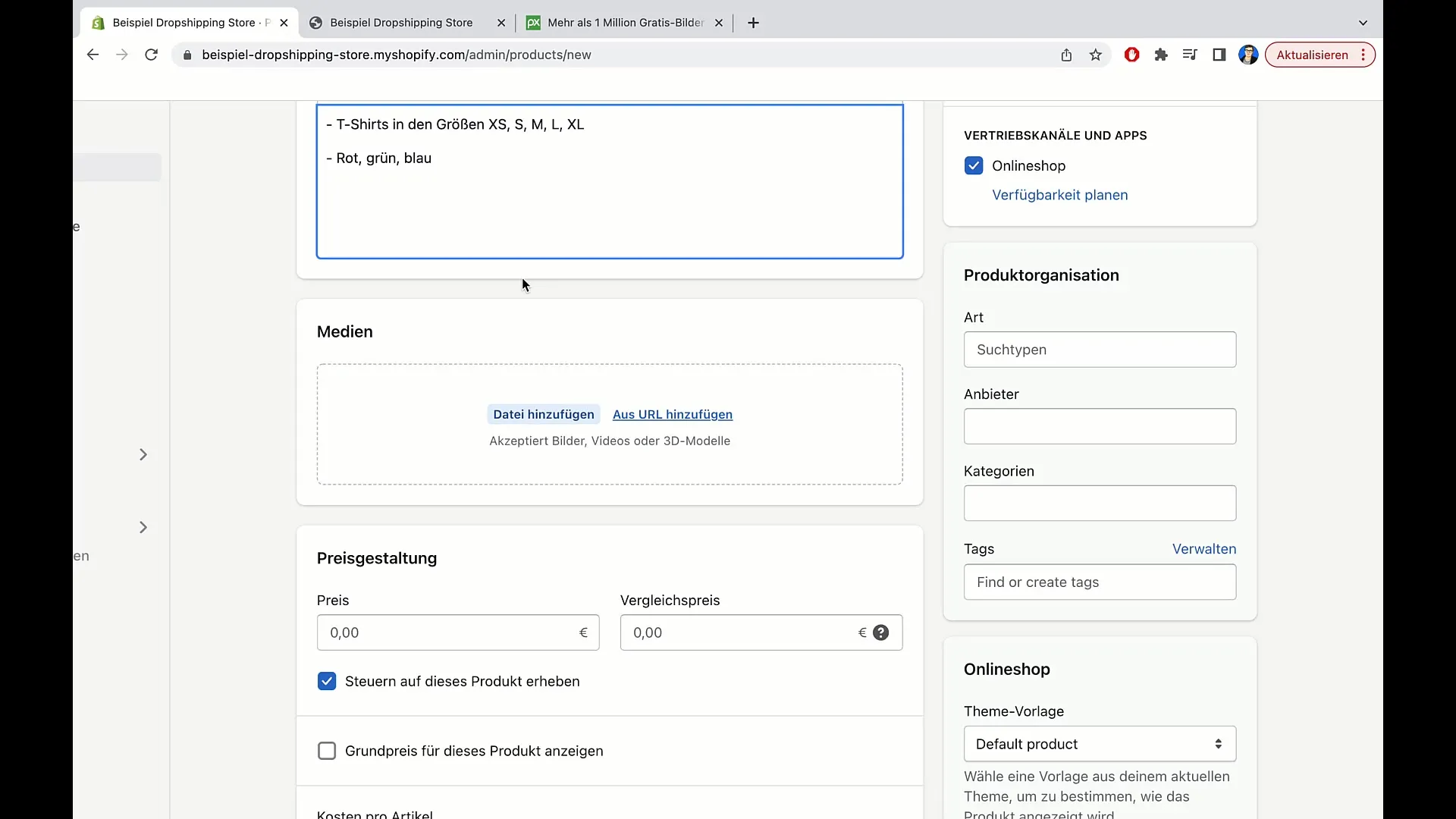
Task: Click the Produktorganisation heading
Action: [x=1041, y=275]
